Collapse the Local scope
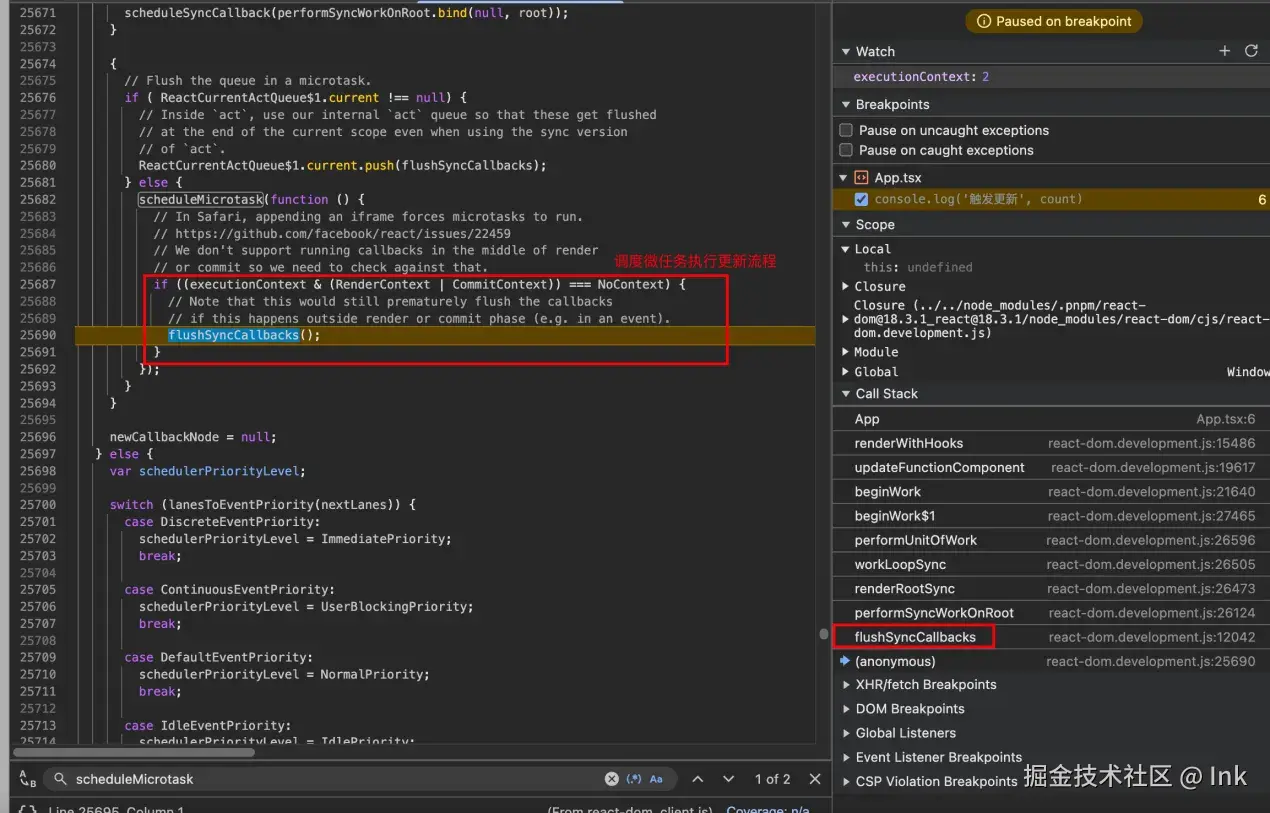Viewport: 1270px width, 813px height. point(846,249)
